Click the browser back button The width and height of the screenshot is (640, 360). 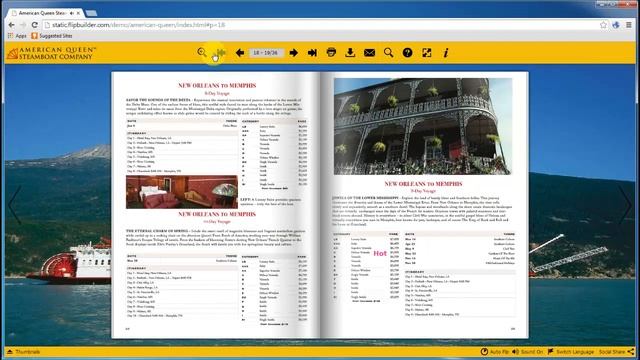point(11,25)
